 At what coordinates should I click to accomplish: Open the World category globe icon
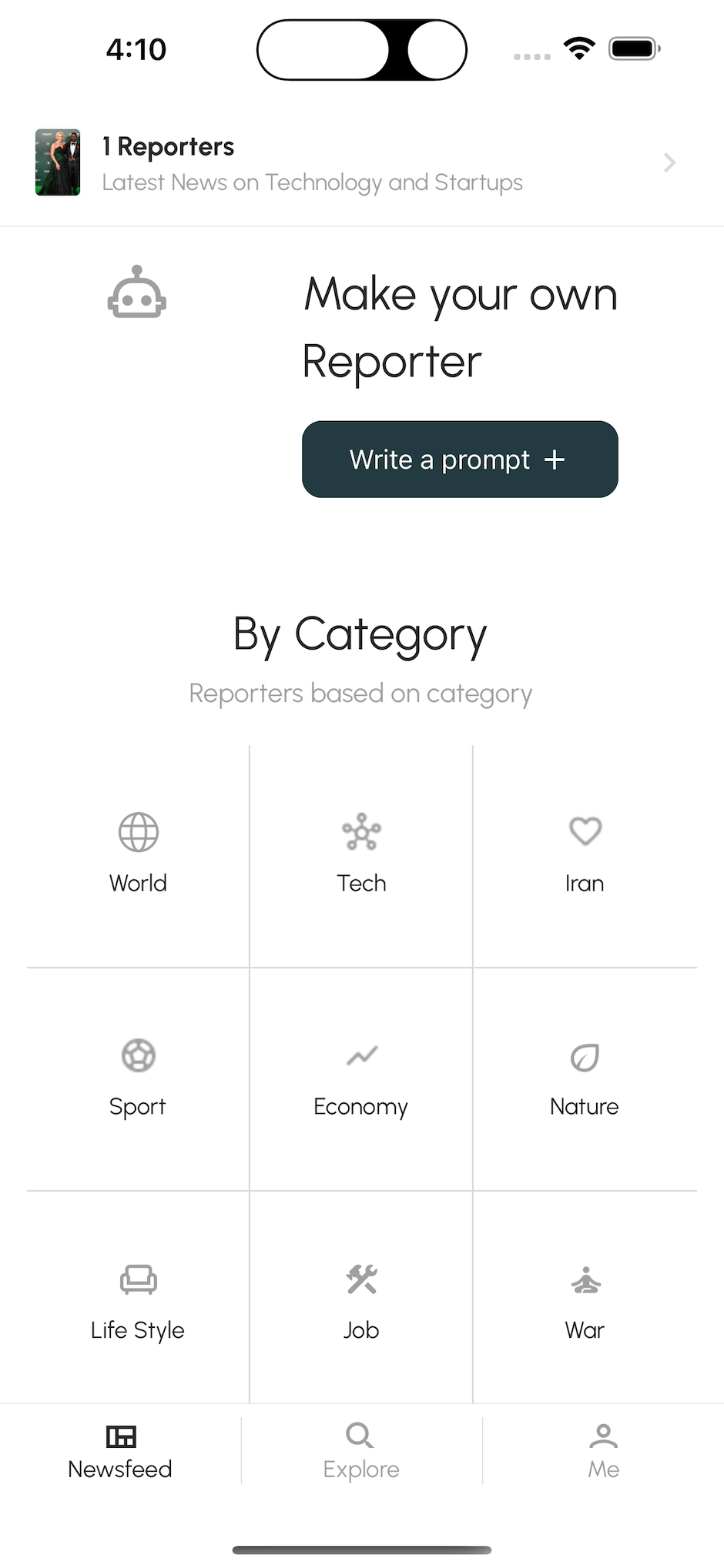[x=139, y=832]
